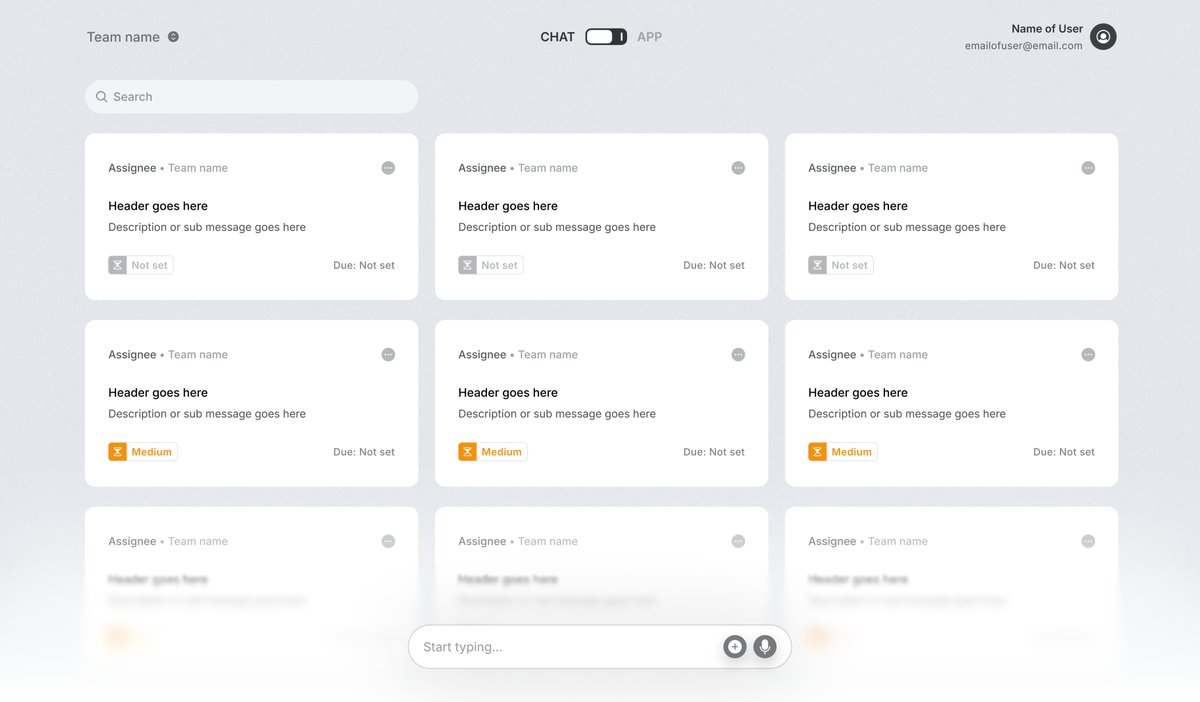The image size is (1200, 702).
Task: Open more options on left-column Medium card
Action: pyautogui.click(x=388, y=355)
